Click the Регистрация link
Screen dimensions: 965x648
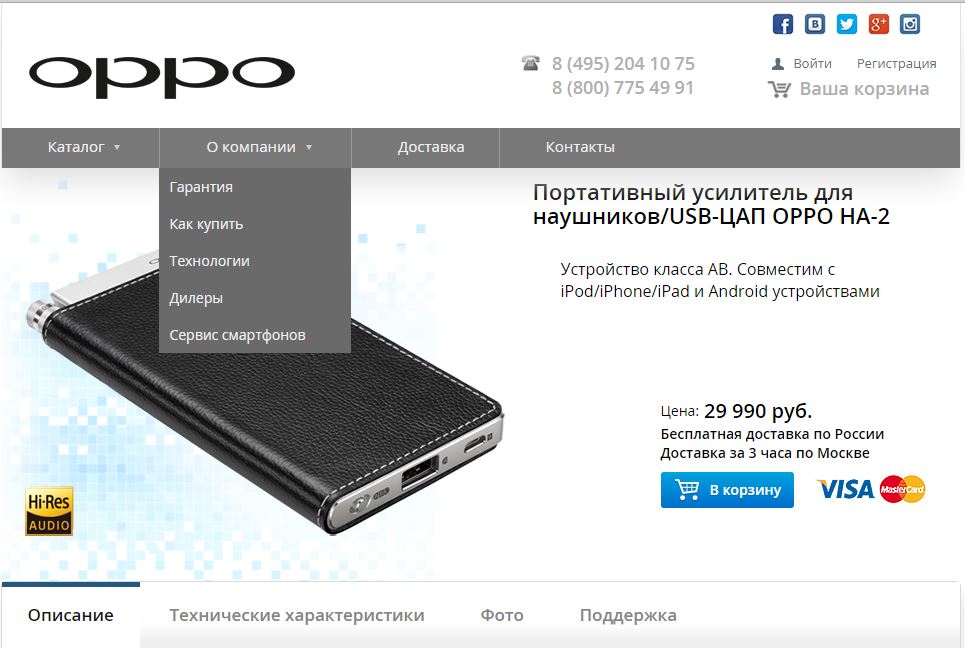click(x=896, y=63)
